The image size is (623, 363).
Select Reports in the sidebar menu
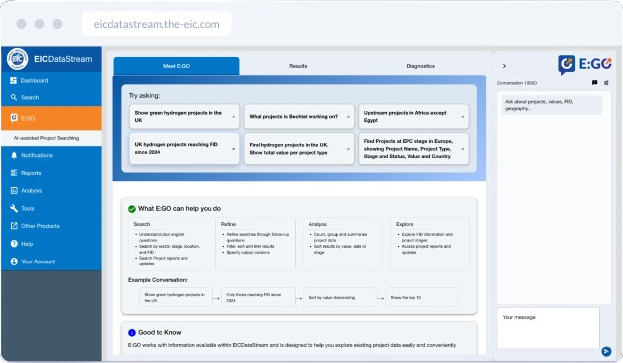[x=51, y=173]
